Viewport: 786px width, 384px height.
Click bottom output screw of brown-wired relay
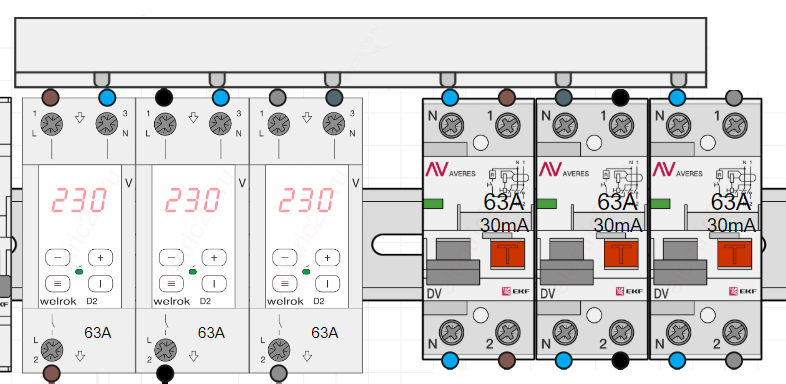point(52,350)
